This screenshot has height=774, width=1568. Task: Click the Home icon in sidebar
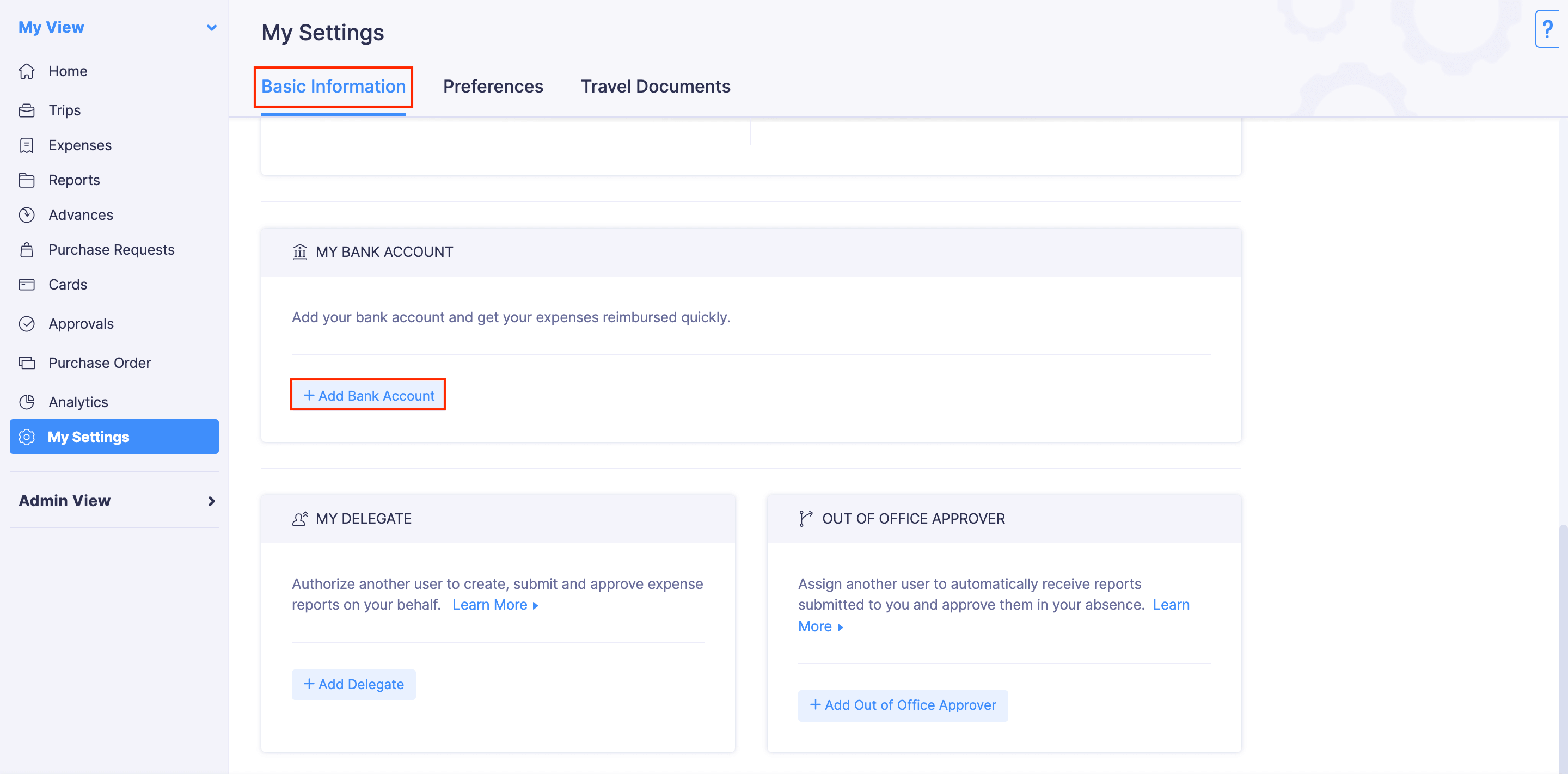point(27,71)
